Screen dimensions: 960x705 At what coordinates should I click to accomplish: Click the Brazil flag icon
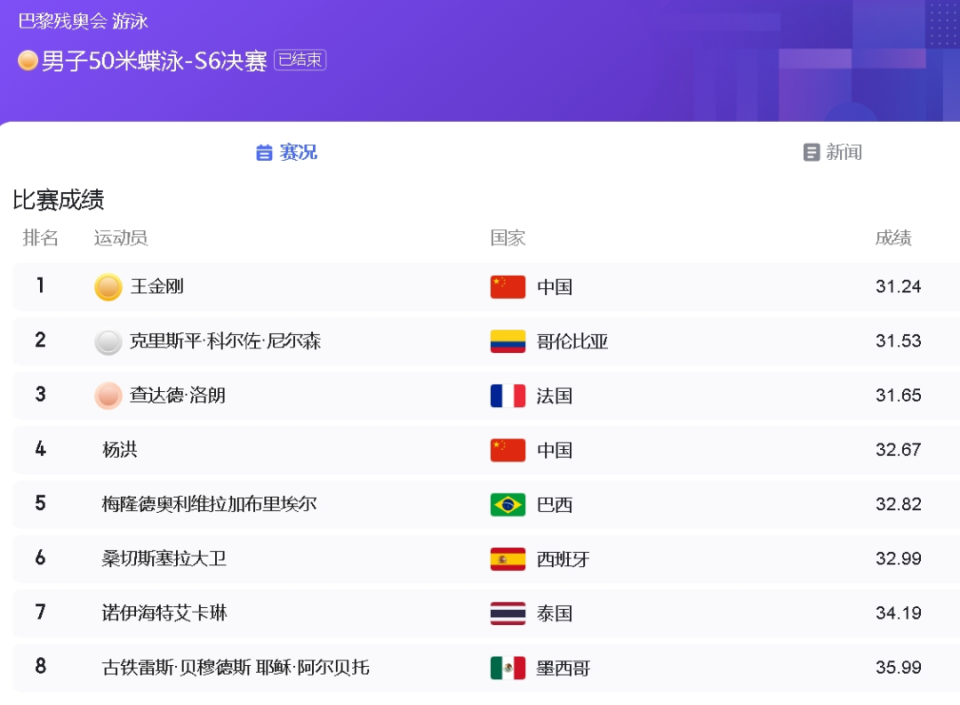[x=505, y=504]
